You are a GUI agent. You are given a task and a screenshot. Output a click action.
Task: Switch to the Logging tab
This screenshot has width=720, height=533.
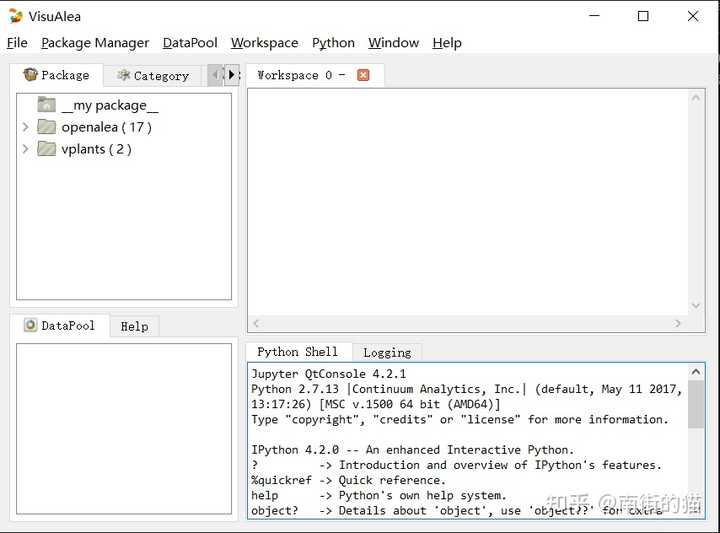(x=387, y=352)
